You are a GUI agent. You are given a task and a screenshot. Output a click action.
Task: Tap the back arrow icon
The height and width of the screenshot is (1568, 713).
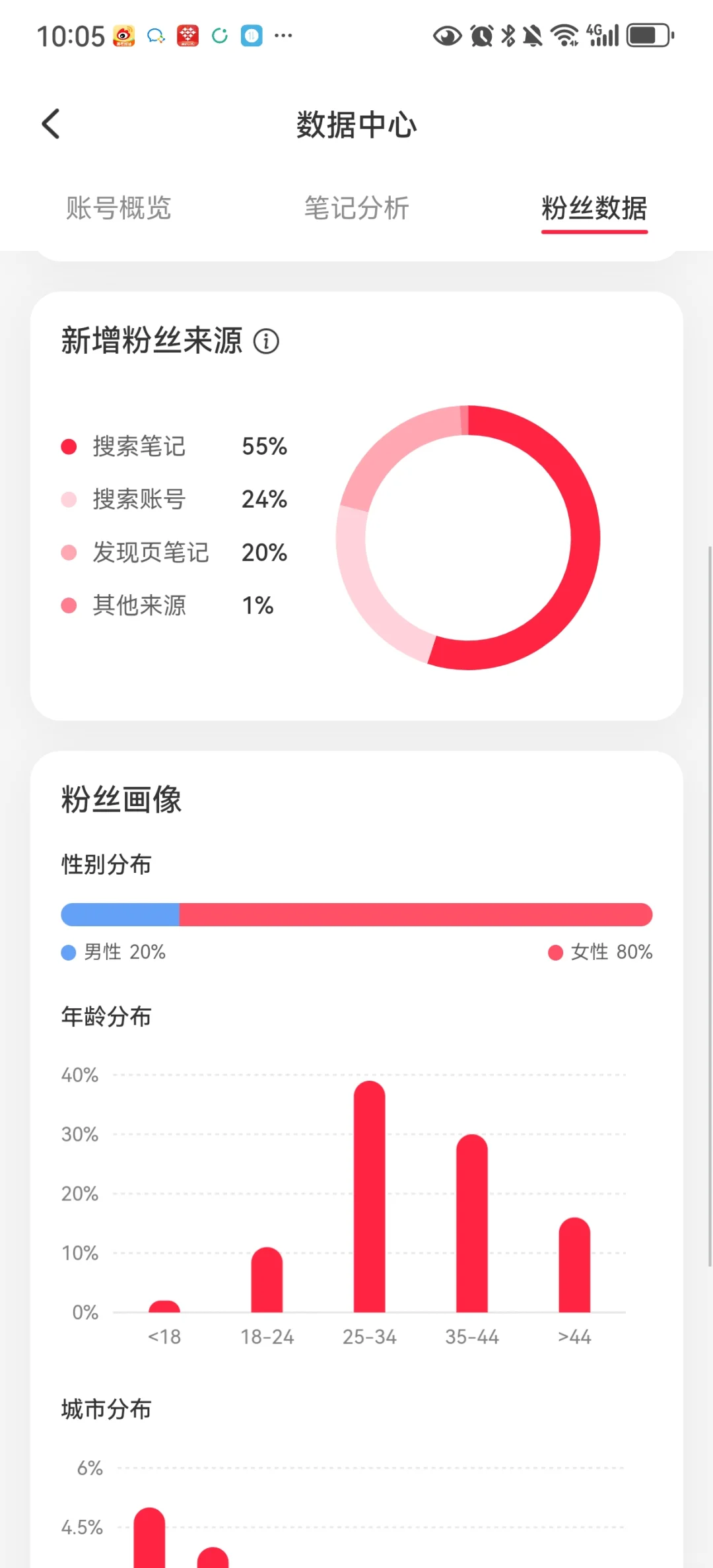(x=51, y=124)
